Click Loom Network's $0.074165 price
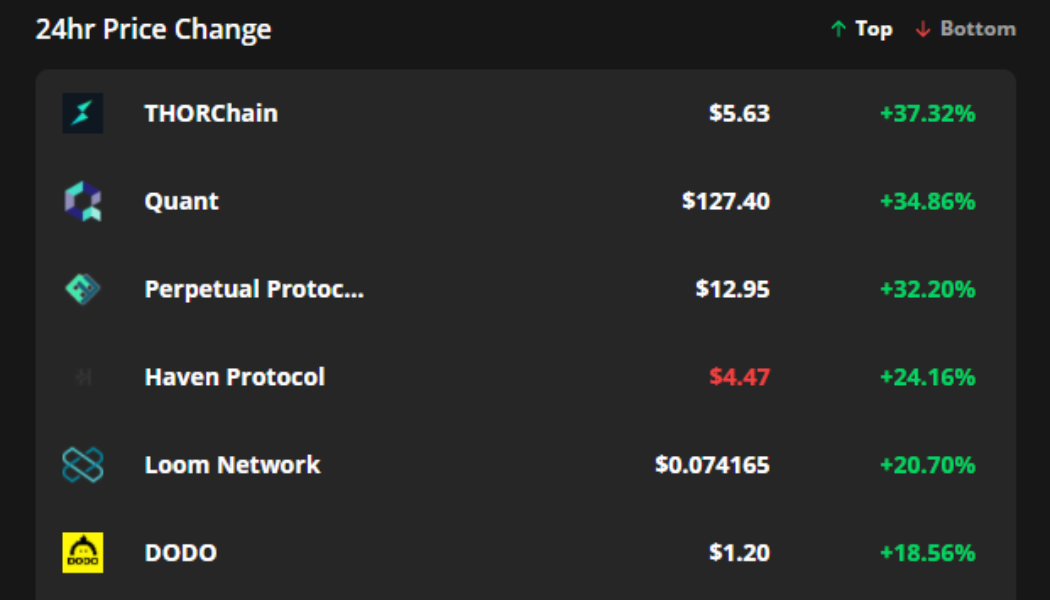 coord(713,465)
